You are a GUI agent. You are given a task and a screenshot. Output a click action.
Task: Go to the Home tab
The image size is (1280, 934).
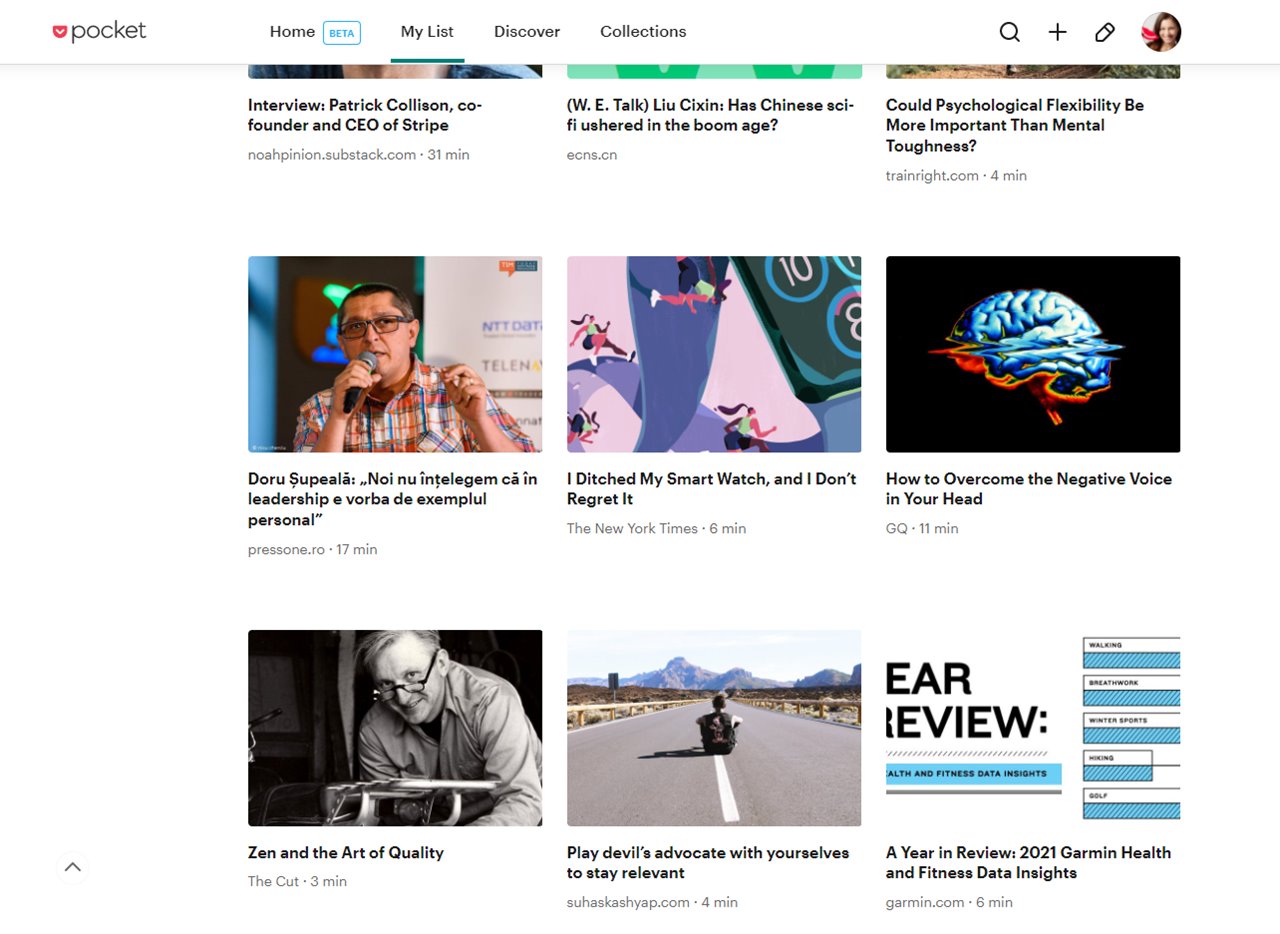tap(292, 32)
